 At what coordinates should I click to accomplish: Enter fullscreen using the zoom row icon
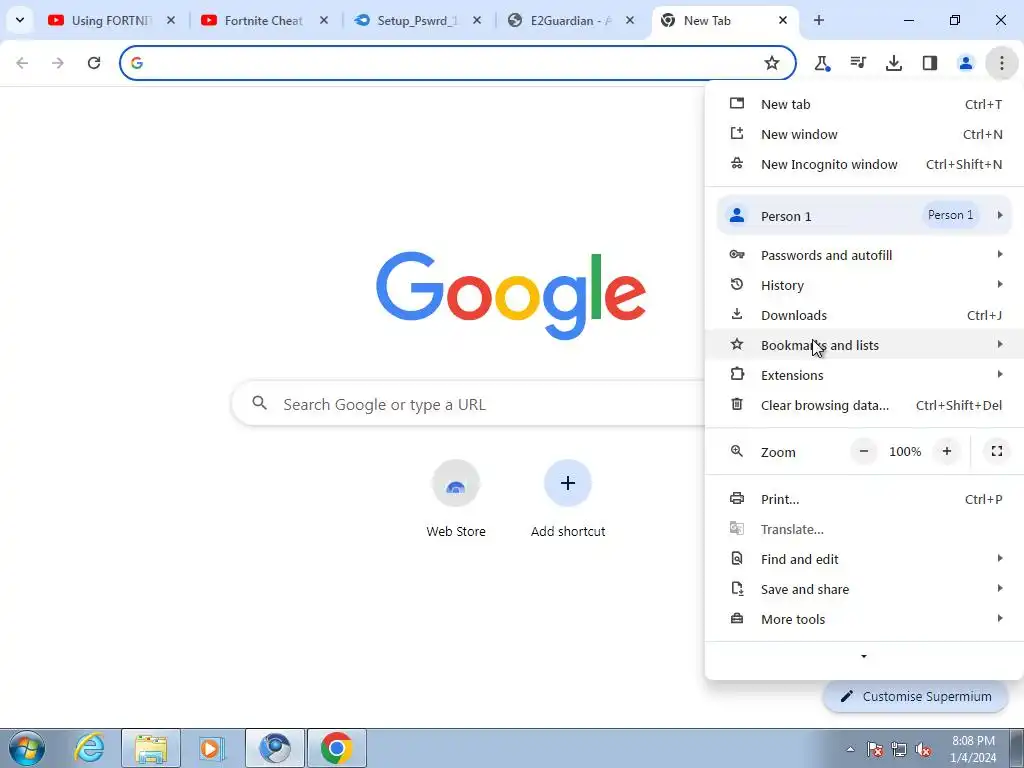coord(997,451)
